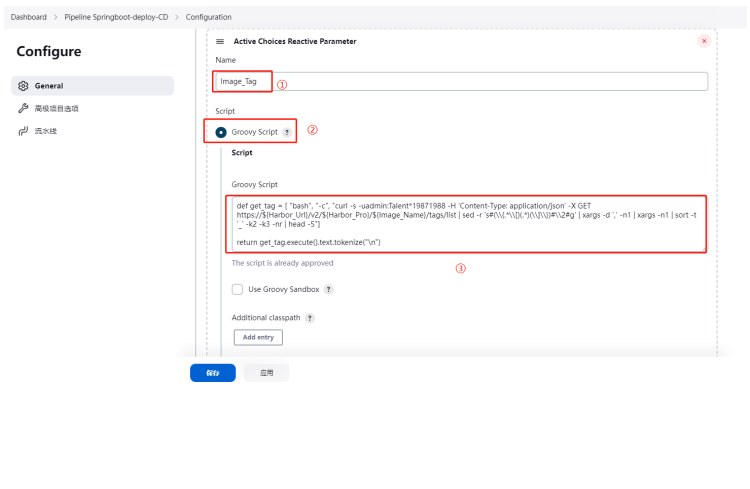Click into the Groovy Script code text area
The image size is (750, 489).
coord(466,223)
